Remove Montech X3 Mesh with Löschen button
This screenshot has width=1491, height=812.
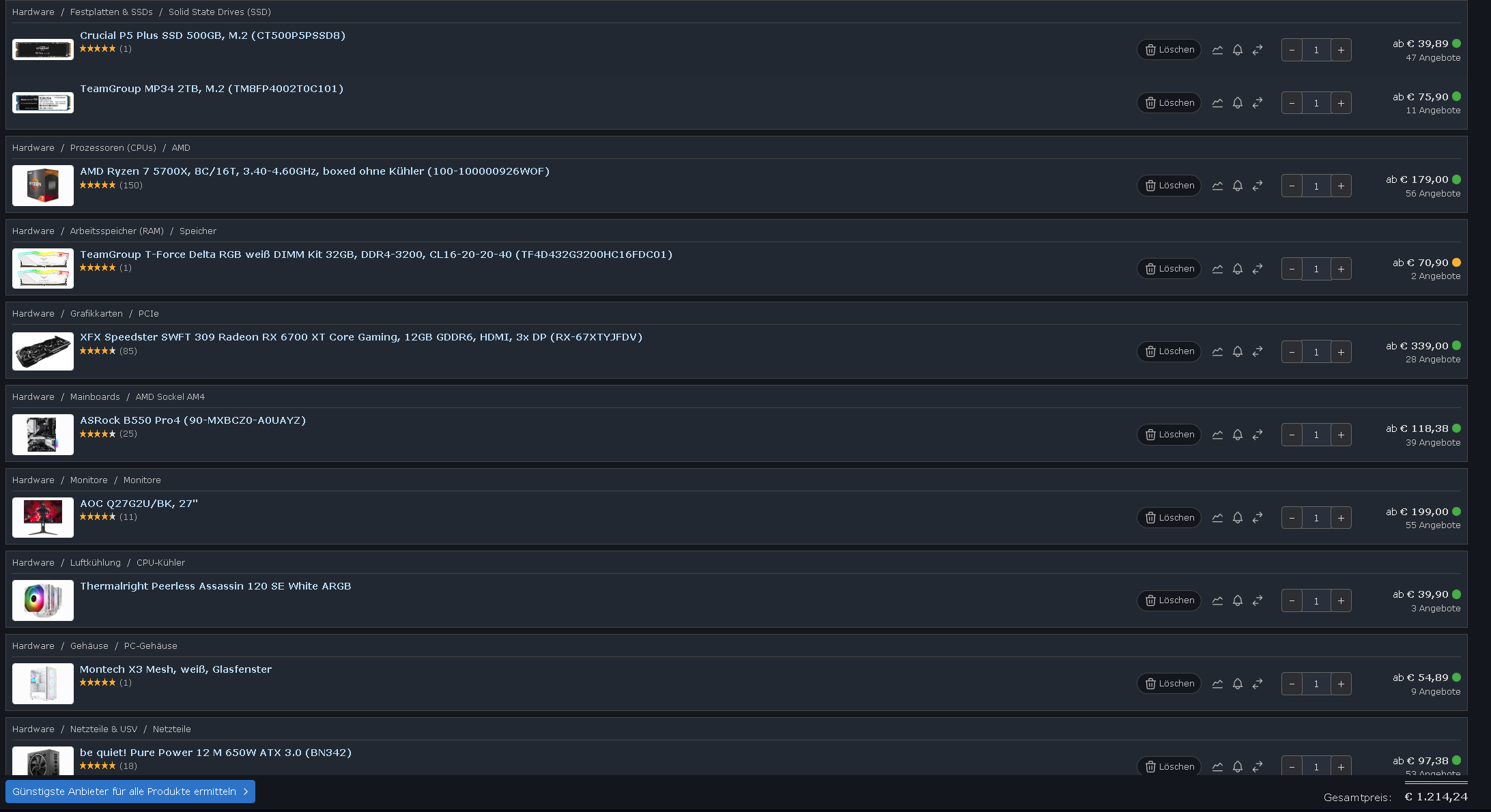tap(1169, 684)
